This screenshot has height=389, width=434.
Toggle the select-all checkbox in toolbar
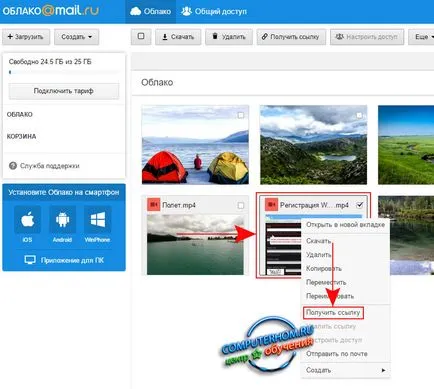pyautogui.click(x=141, y=36)
